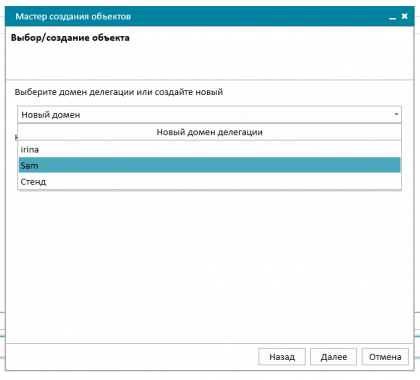Collapse the domain list using dropdown arrow
The height and width of the screenshot is (380, 420).
(x=396, y=114)
